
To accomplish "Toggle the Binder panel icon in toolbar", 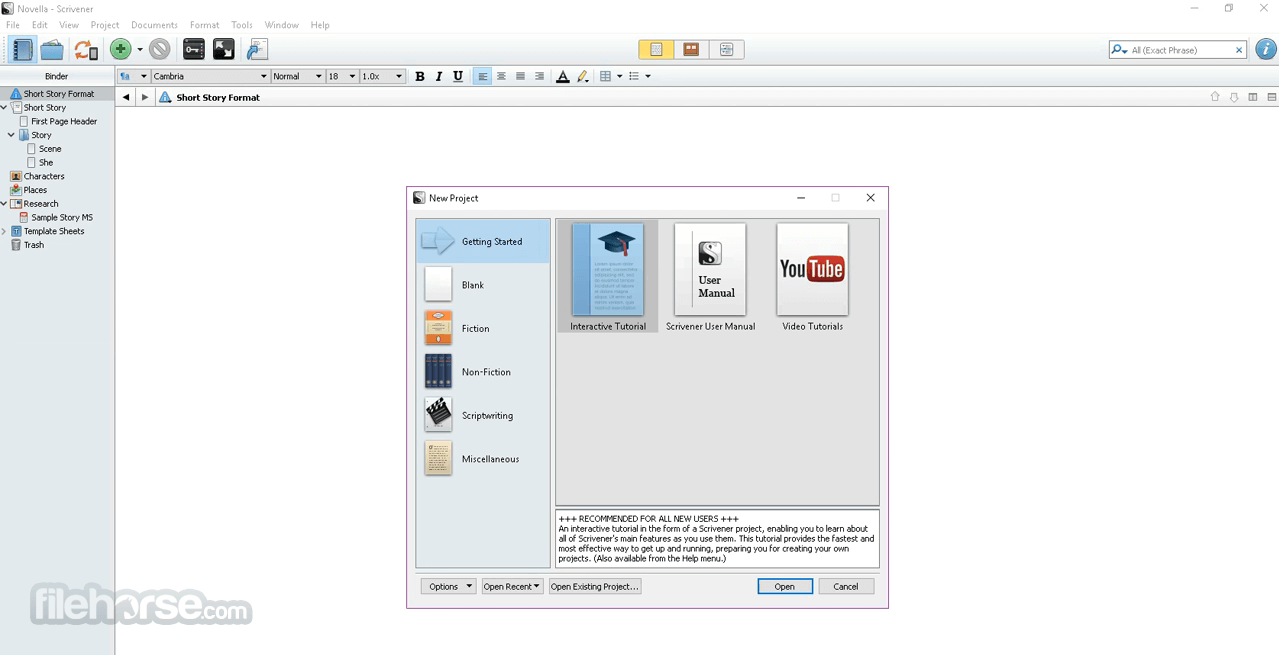I will pyautogui.click(x=22, y=49).
